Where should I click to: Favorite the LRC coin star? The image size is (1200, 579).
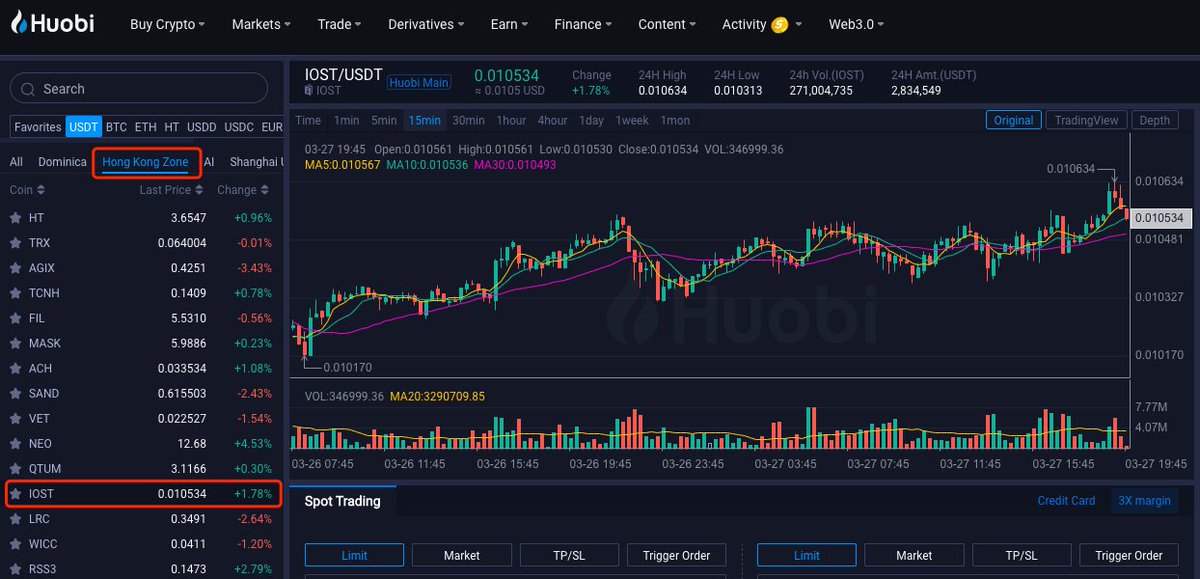click(14, 519)
